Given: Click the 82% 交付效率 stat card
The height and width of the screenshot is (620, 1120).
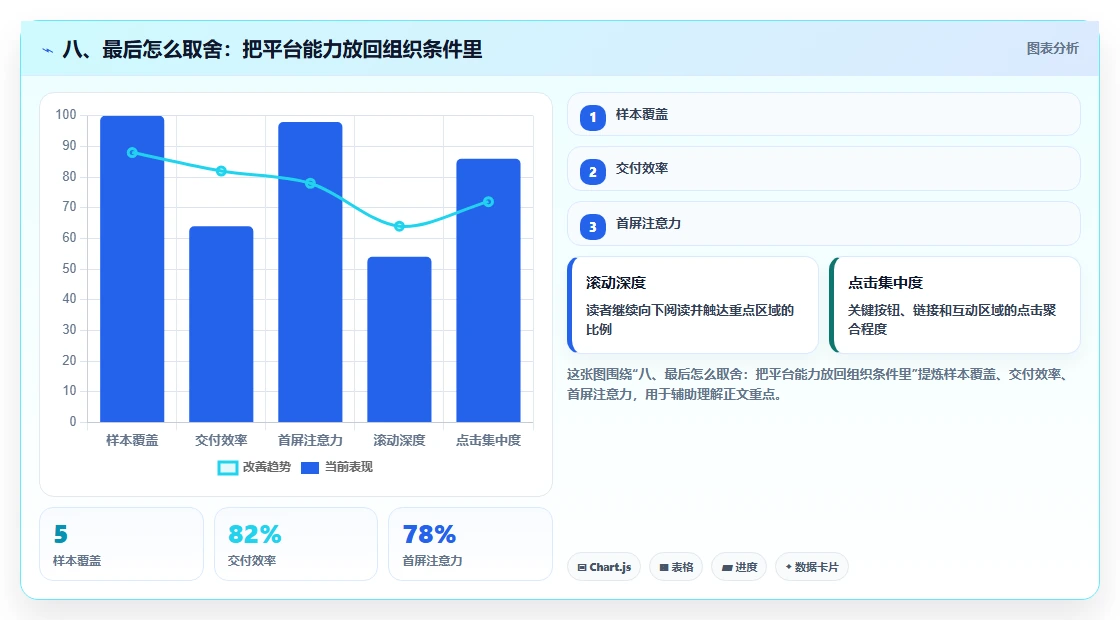Looking at the screenshot, I should (296, 544).
